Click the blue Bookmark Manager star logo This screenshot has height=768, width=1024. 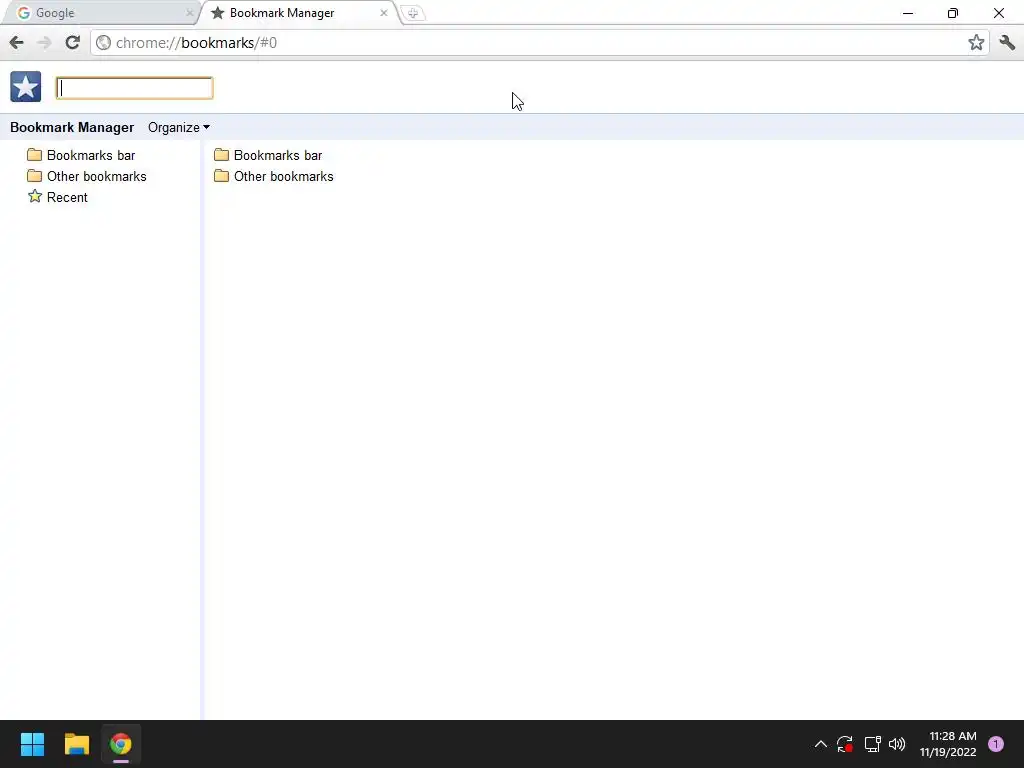(x=25, y=87)
